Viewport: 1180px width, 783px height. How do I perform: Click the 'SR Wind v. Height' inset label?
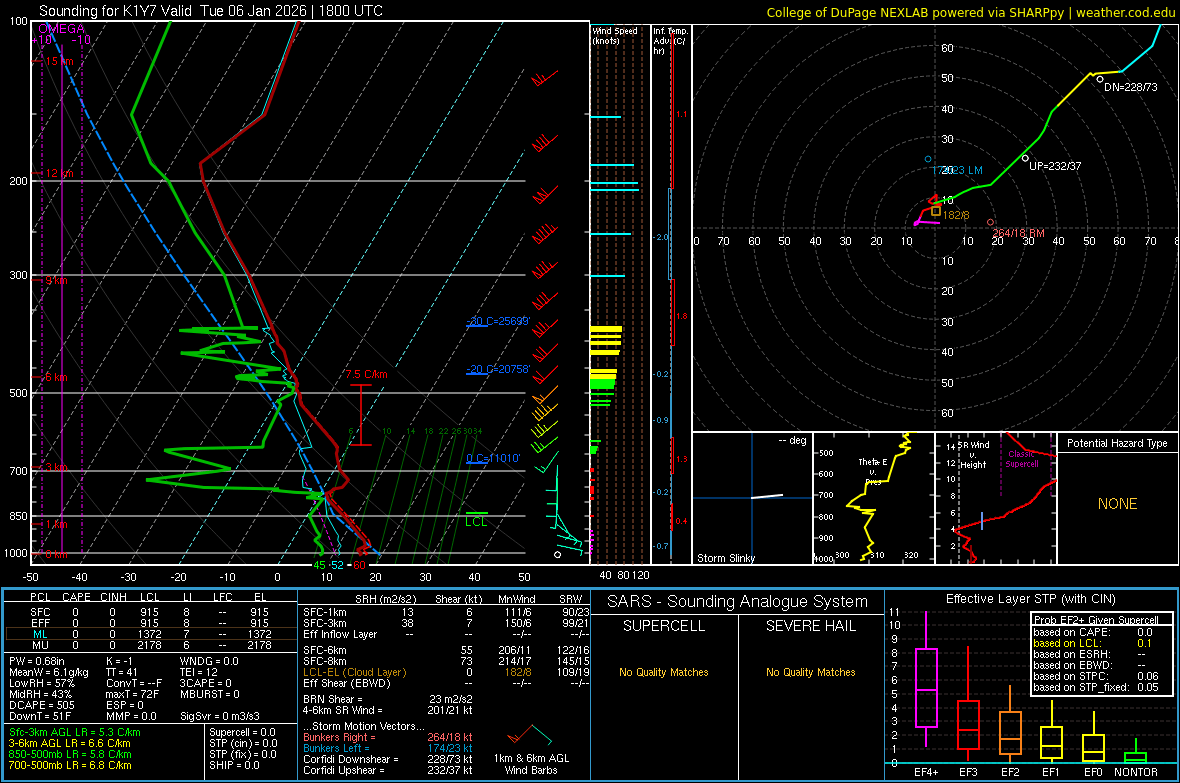click(973, 455)
